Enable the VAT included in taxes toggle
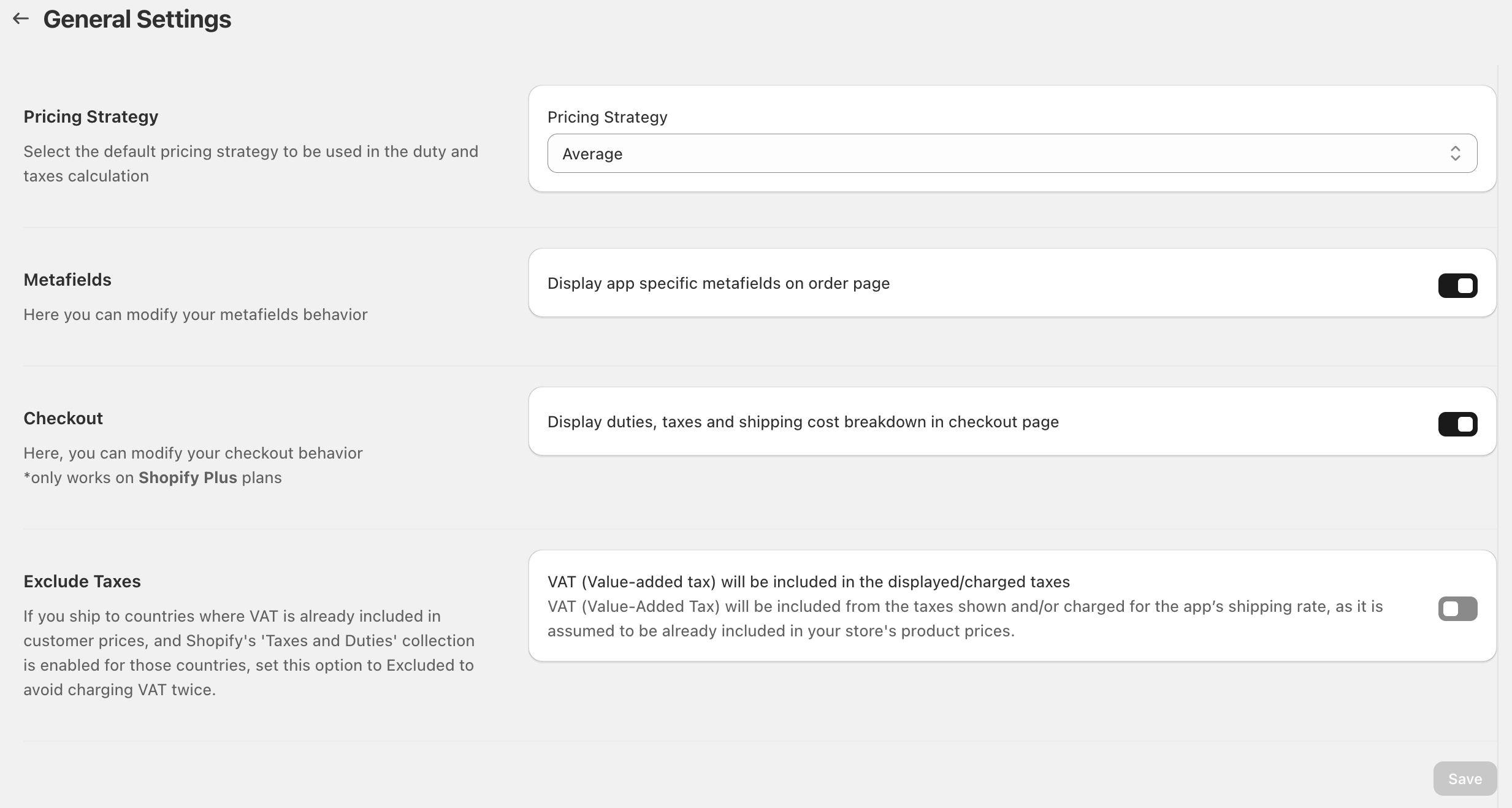 pos(1457,609)
